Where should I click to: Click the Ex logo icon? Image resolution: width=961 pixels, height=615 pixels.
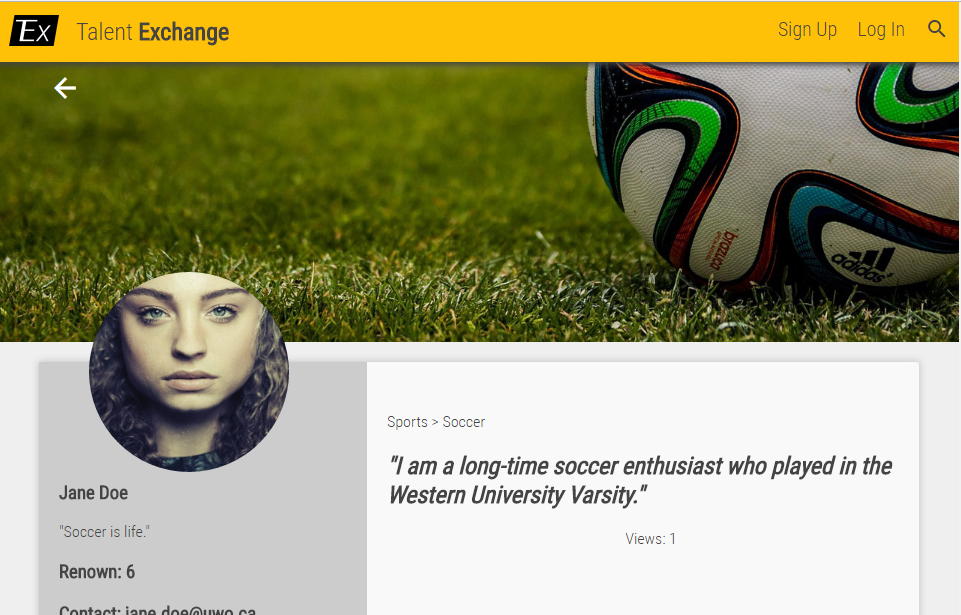[x=34, y=31]
